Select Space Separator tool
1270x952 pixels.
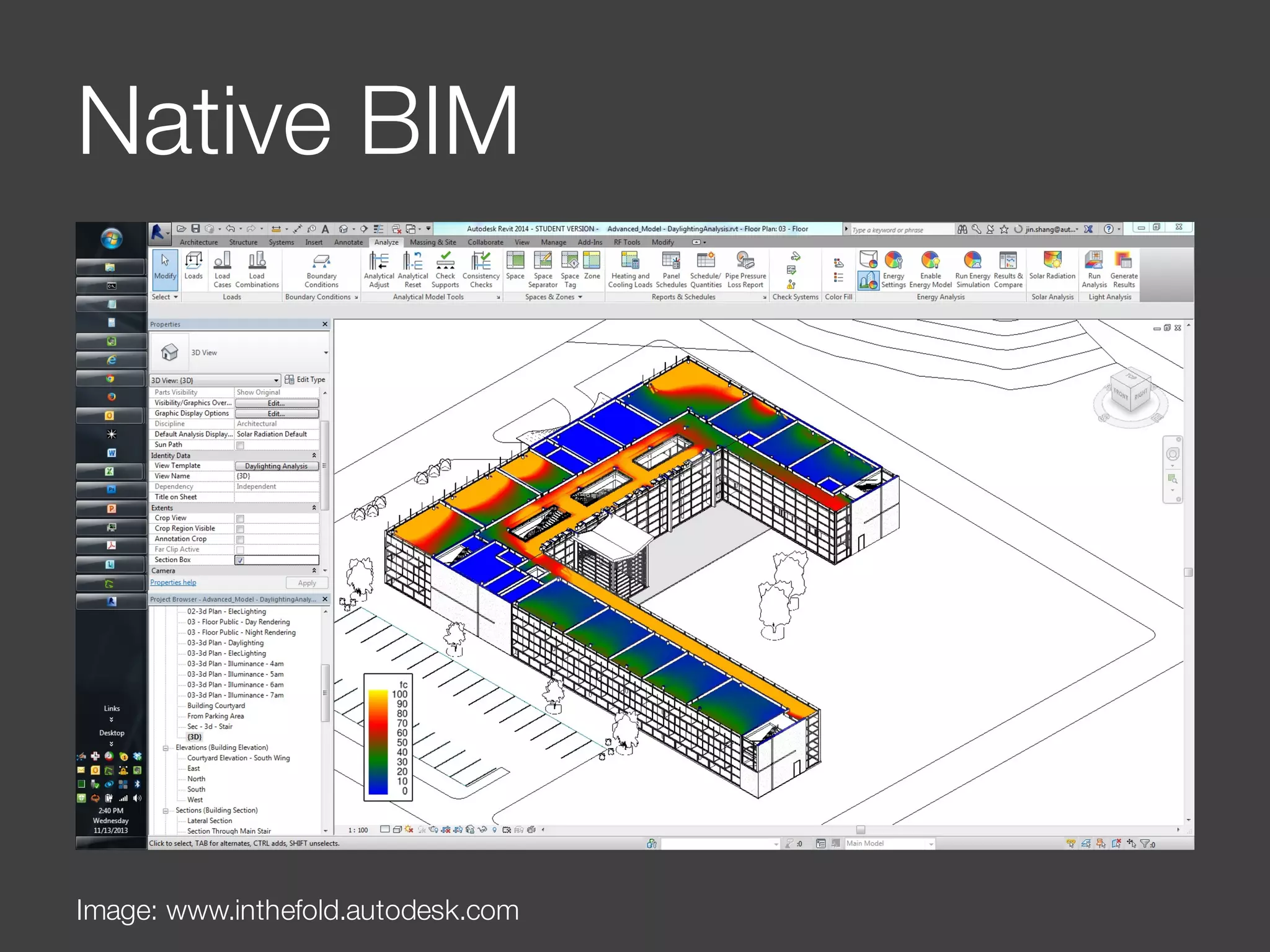click(x=543, y=270)
